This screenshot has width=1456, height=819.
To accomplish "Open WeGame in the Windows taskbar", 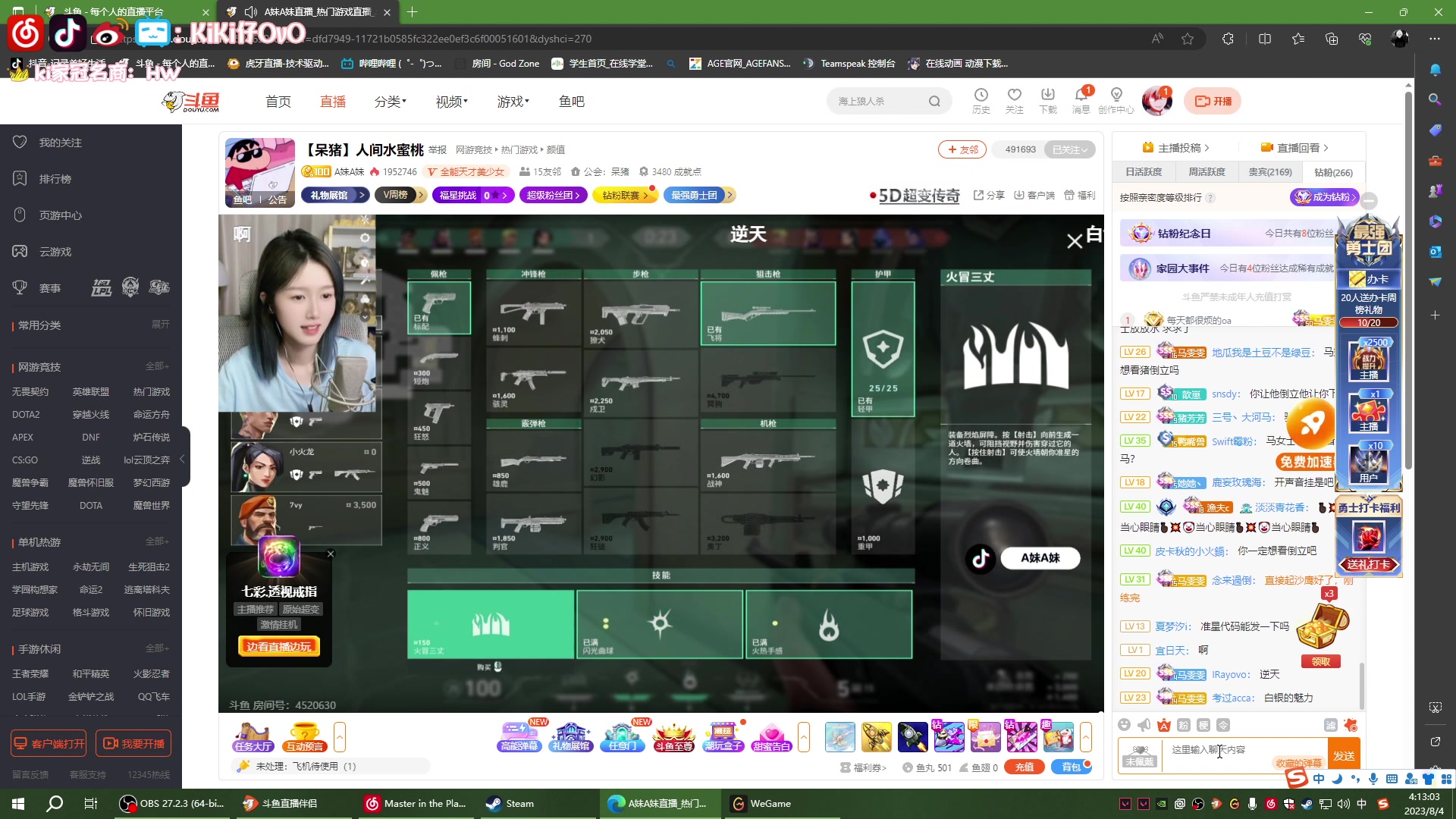I will 761,803.
